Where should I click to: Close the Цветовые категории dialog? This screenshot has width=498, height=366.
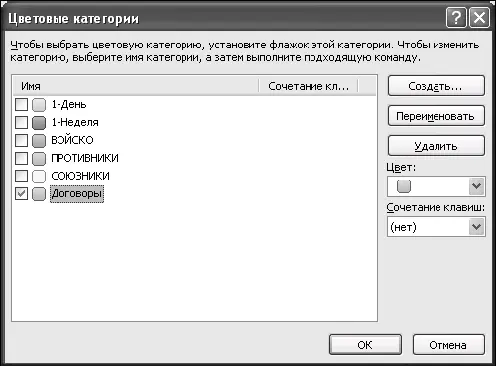(479, 17)
